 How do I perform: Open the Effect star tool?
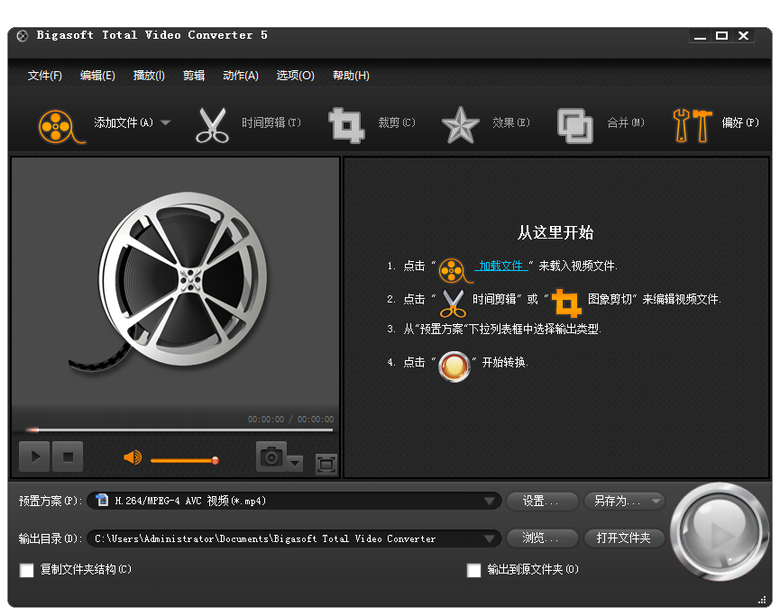click(x=460, y=125)
